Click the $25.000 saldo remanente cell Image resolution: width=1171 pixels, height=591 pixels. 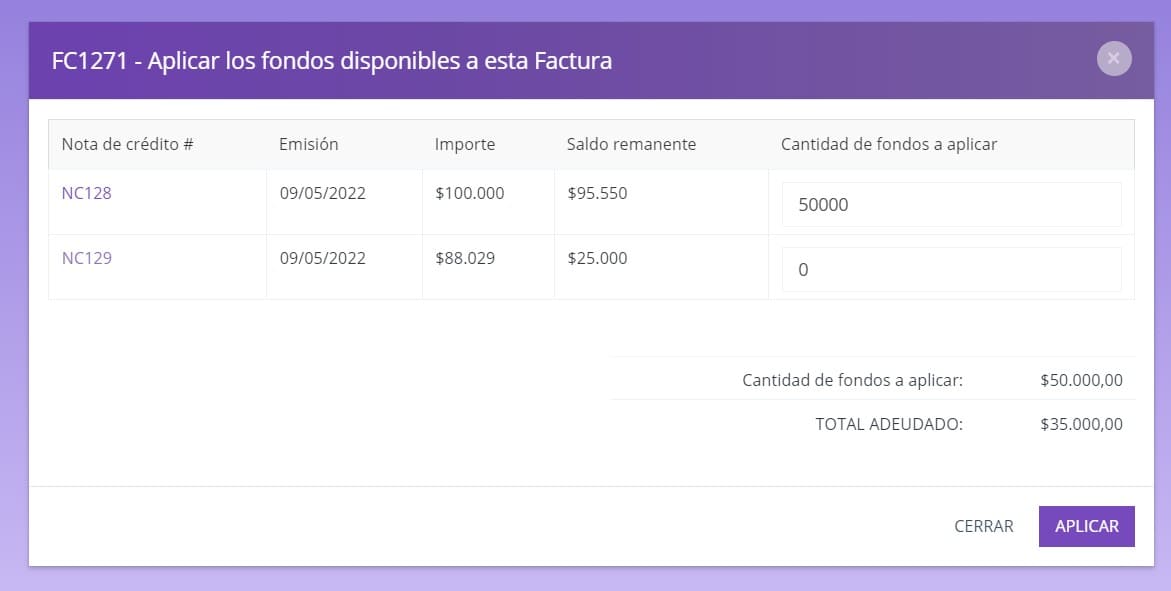tap(597, 258)
